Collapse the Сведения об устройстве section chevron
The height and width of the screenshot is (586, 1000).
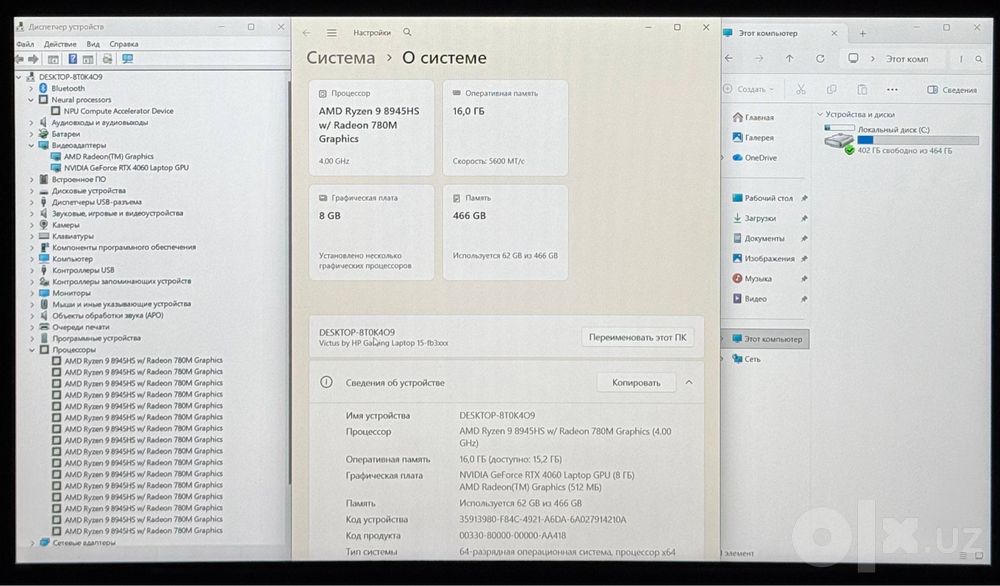(689, 383)
